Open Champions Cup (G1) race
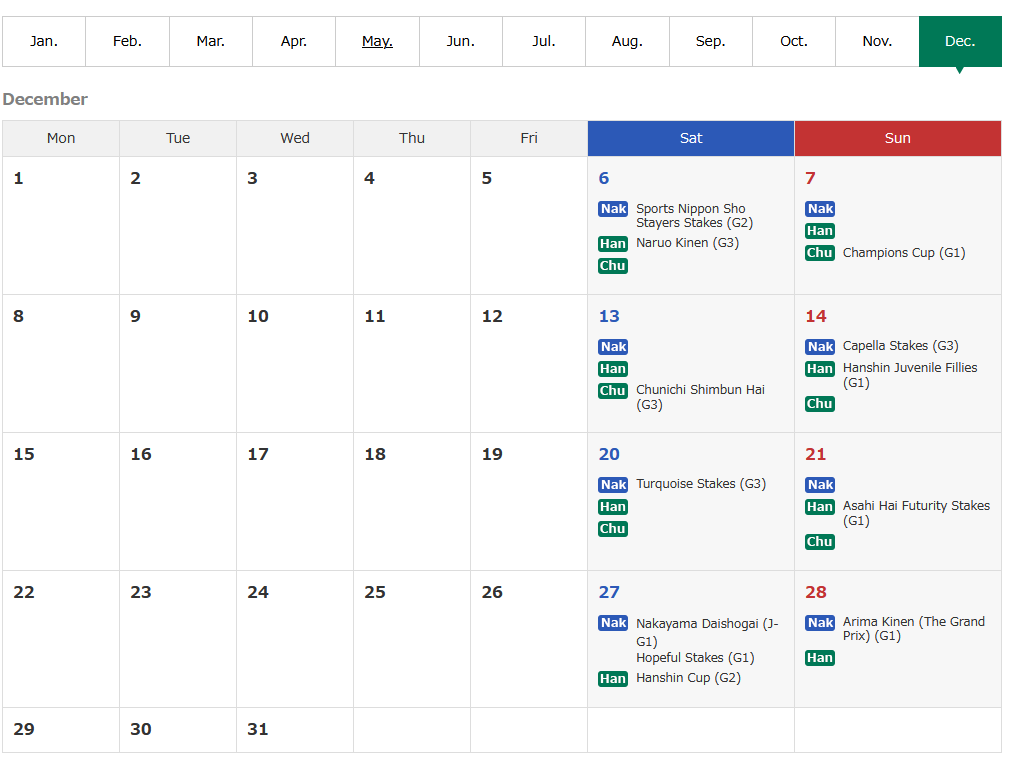The height and width of the screenshot is (766, 1010). (904, 253)
